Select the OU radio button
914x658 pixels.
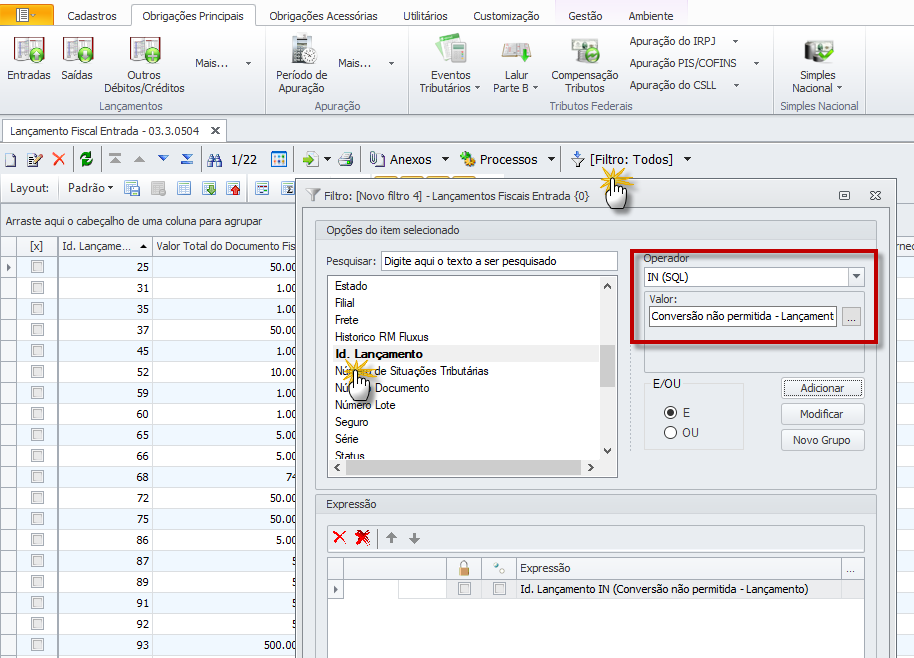670,432
